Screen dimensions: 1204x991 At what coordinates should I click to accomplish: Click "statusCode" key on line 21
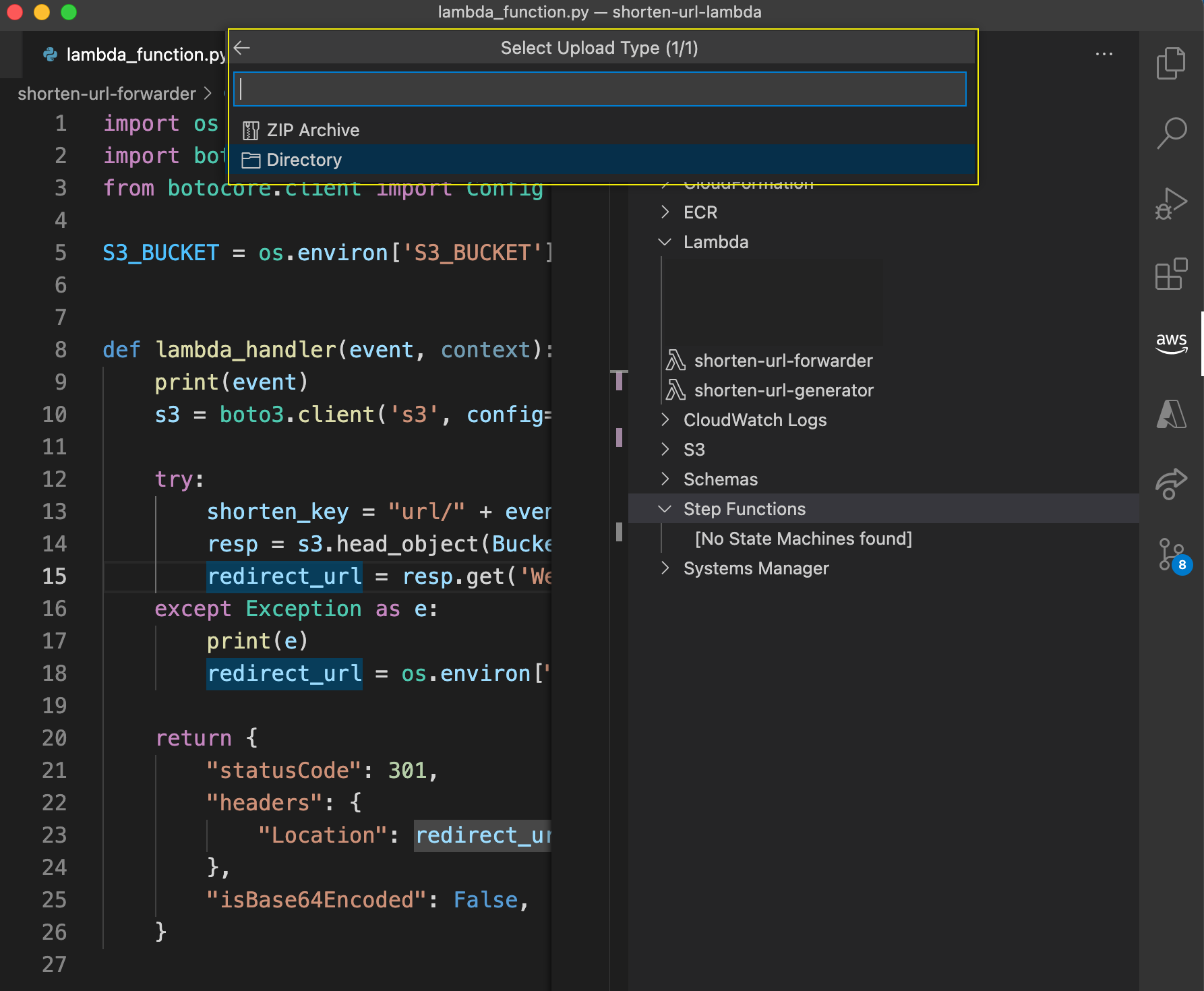click(x=284, y=771)
